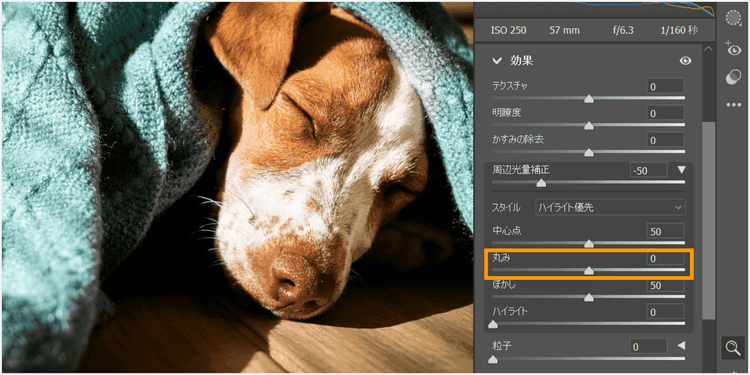Select the Zoom magnifier tool
750x375 pixels.
733,347
